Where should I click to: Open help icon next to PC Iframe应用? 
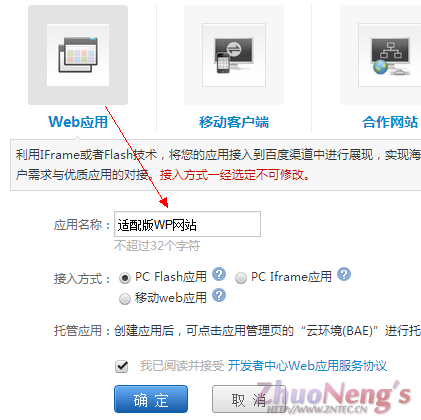pos(344,274)
